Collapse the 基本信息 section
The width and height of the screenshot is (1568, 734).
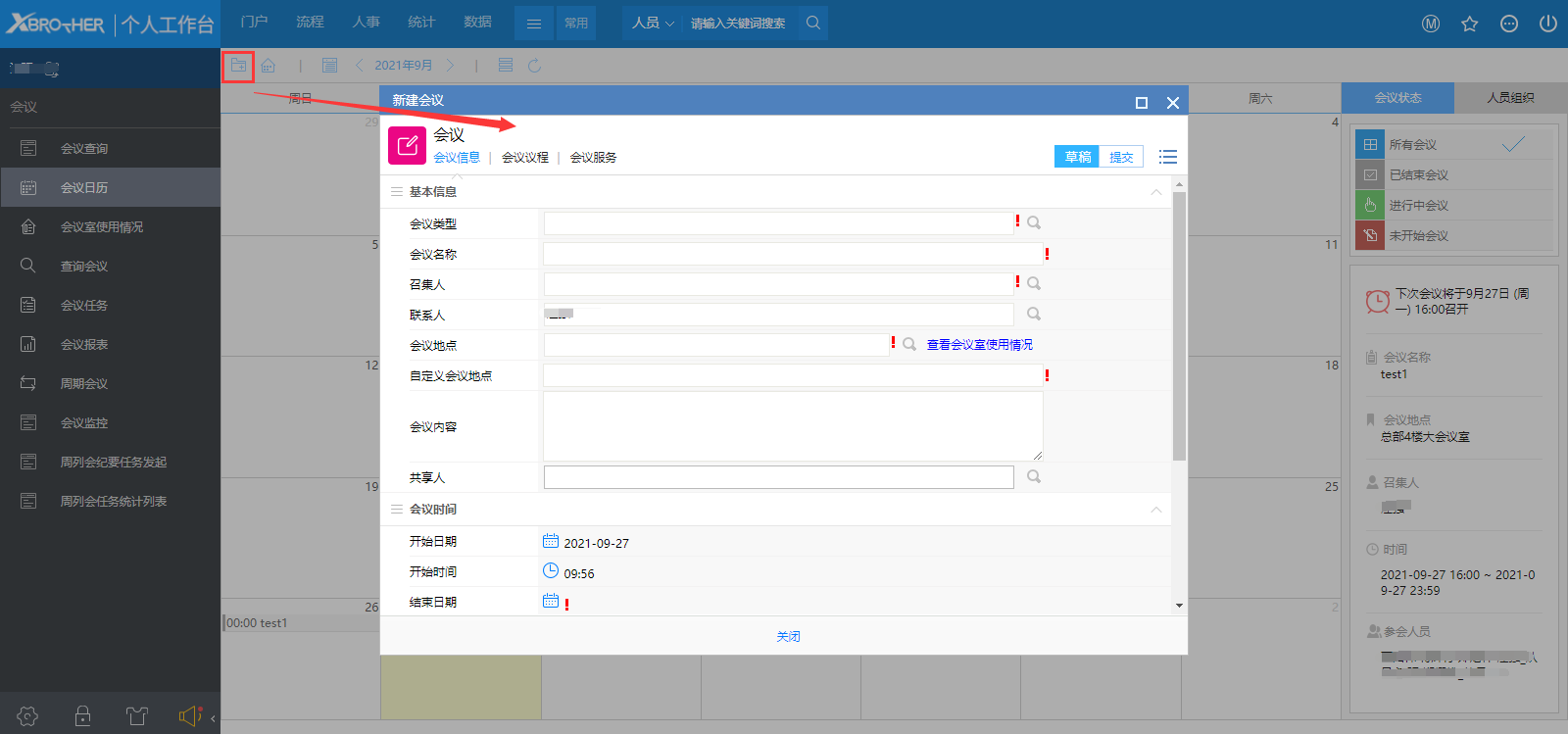pyautogui.click(x=1155, y=192)
